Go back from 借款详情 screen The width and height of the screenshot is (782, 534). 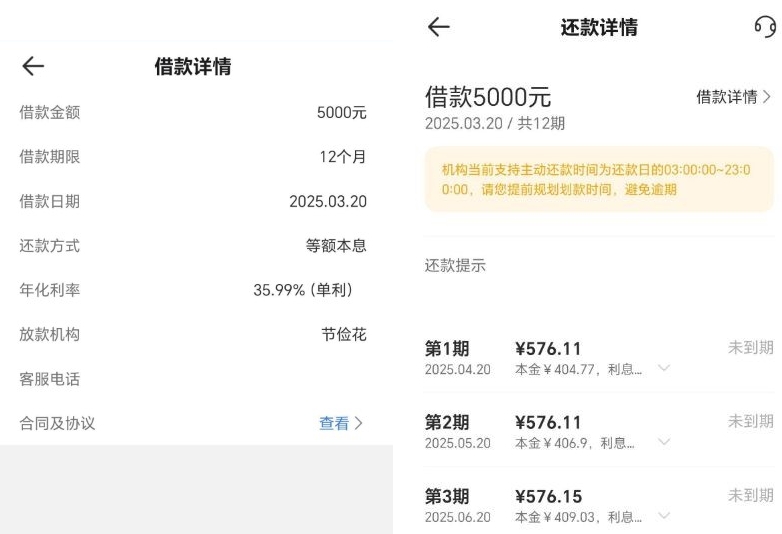[x=33, y=66]
